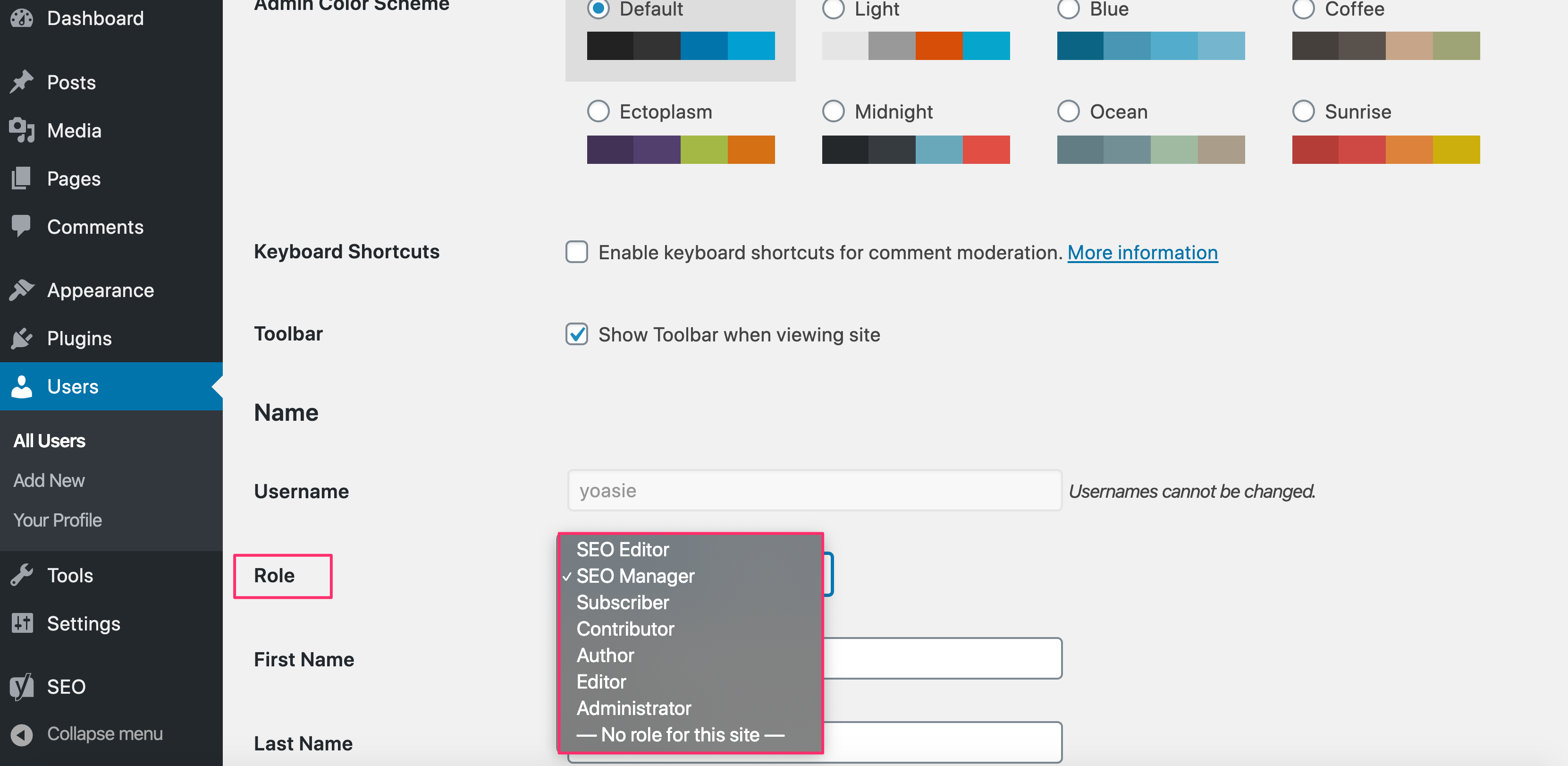This screenshot has width=1568, height=766.
Task: Click the Posts pushpin icon
Action: [x=22, y=82]
